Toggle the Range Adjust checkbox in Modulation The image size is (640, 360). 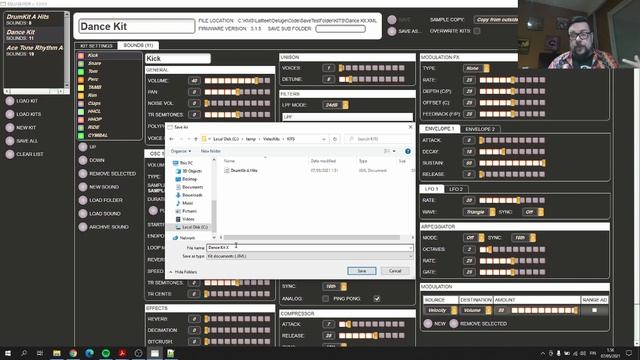pyautogui.click(x=594, y=311)
